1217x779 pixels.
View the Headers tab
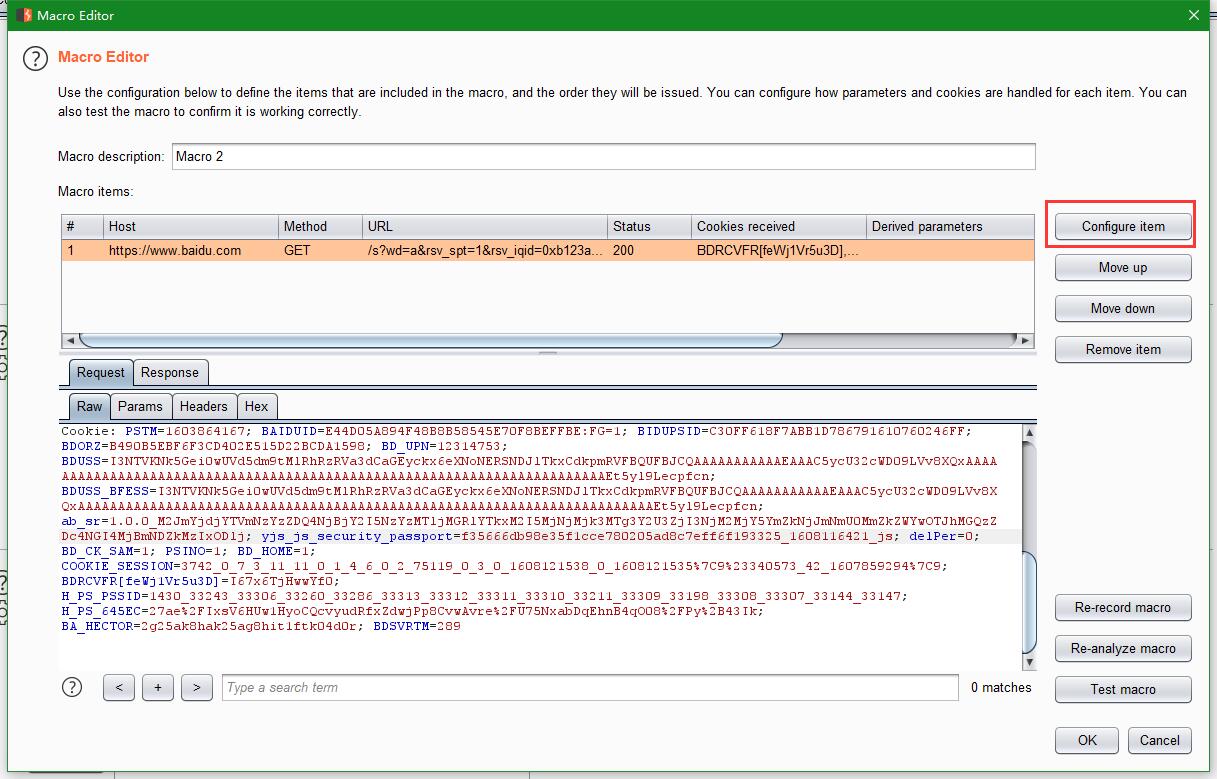(204, 406)
